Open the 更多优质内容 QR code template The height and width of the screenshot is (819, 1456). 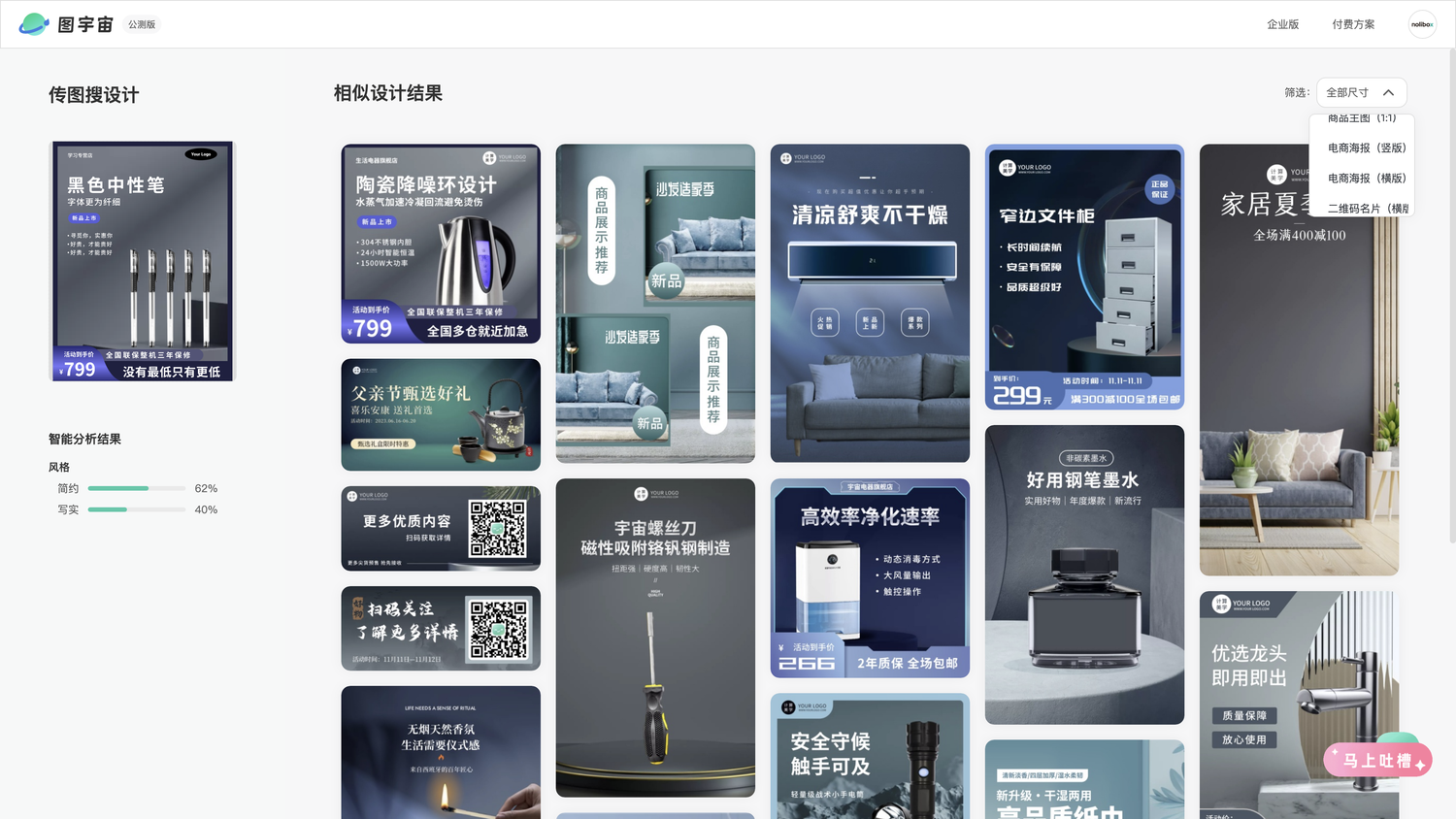click(441, 529)
